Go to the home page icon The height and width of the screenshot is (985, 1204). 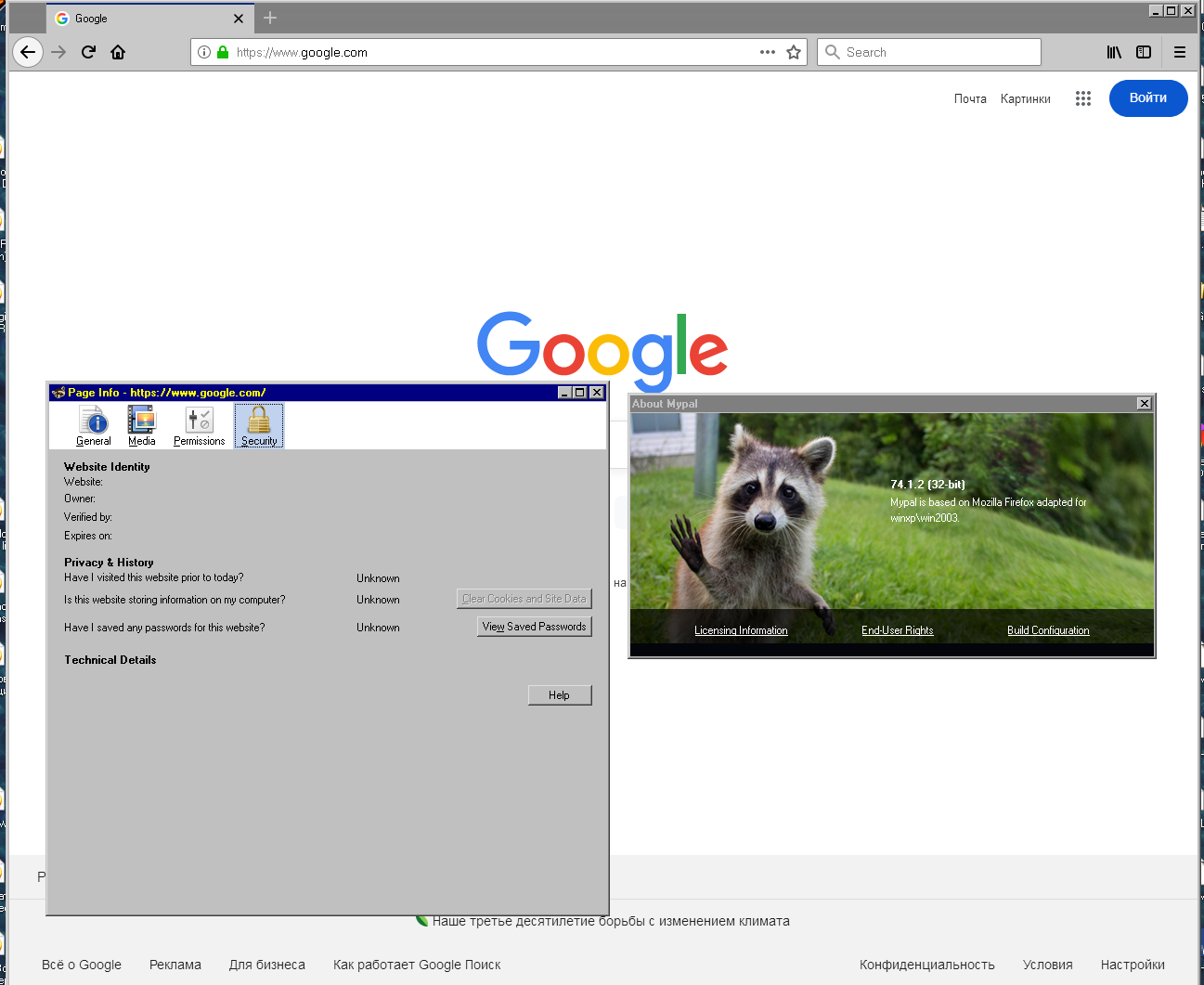tap(118, 52)
